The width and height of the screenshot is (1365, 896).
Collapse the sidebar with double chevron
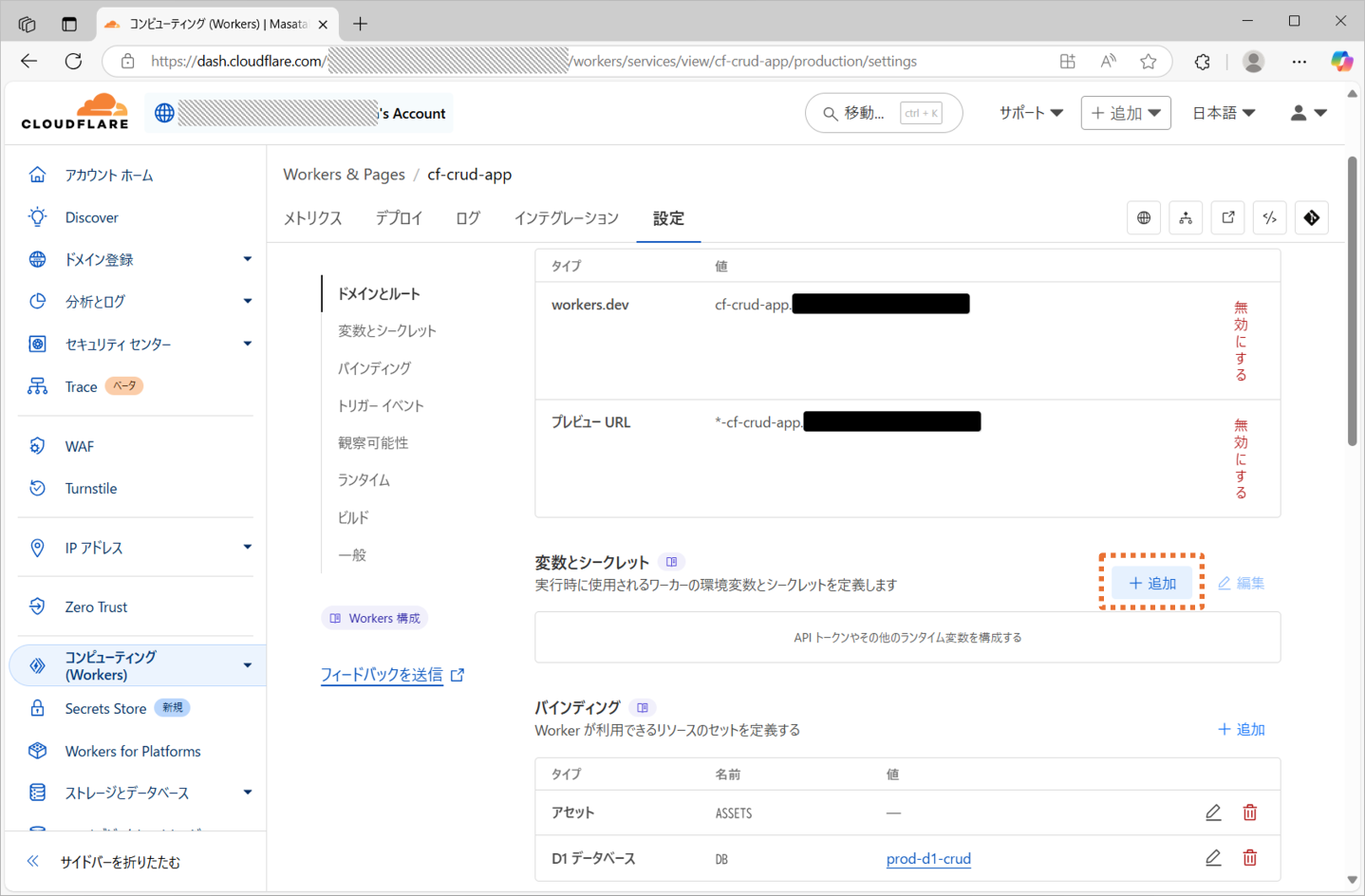pos(33,862)
